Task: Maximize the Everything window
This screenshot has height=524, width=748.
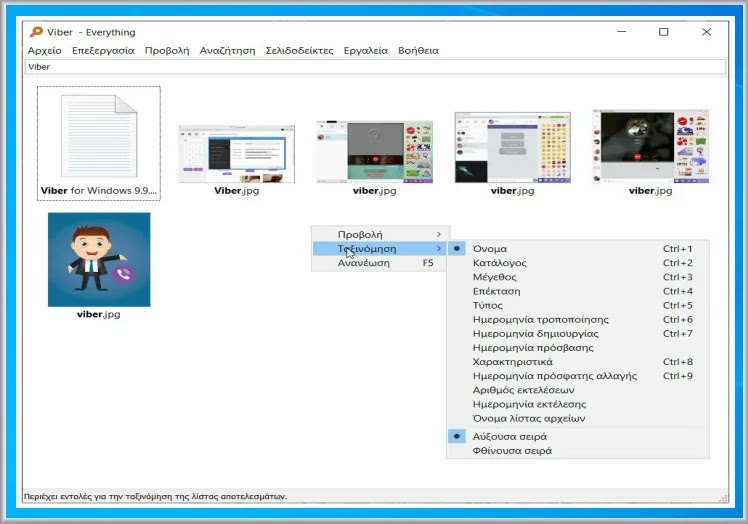Action: [664, 32]
